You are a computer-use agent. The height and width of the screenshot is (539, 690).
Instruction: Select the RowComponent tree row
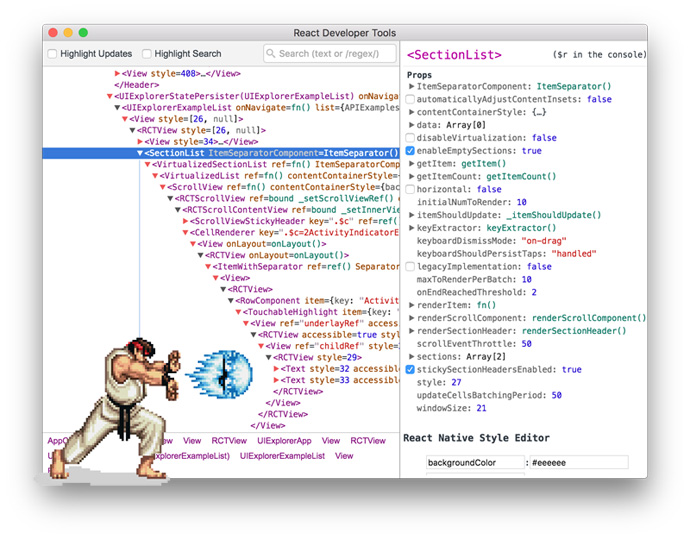pos(221,301)
